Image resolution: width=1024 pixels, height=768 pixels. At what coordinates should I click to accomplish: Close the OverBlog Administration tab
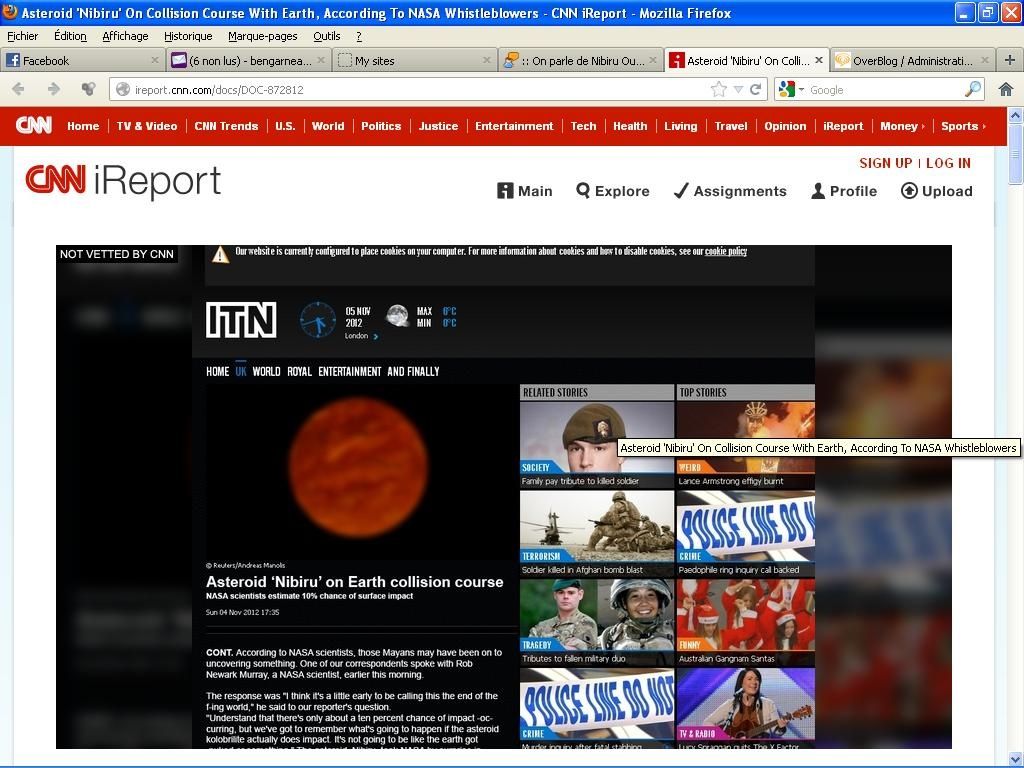[984, 60]
